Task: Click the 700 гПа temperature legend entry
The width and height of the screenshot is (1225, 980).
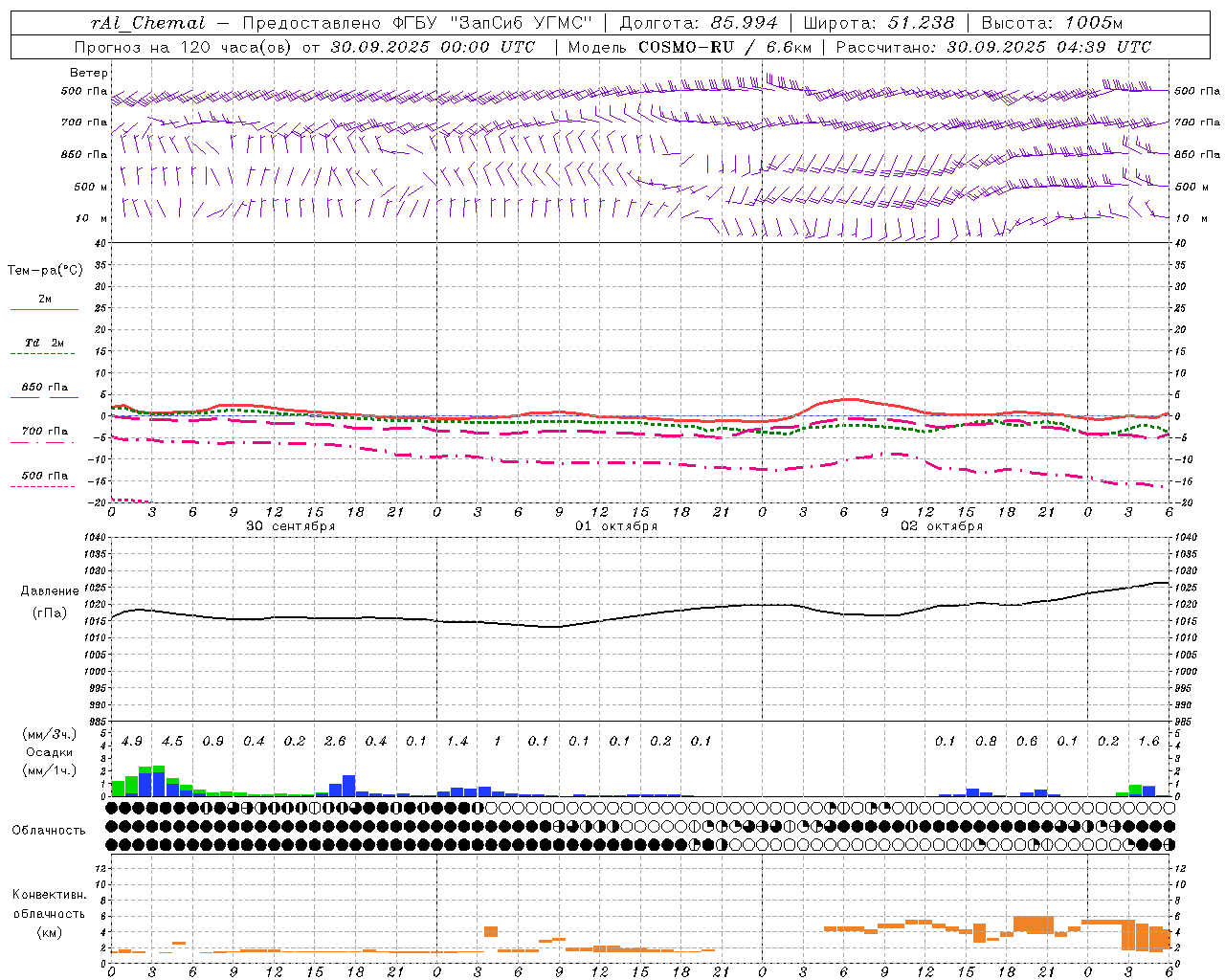Action: point(45,431)
